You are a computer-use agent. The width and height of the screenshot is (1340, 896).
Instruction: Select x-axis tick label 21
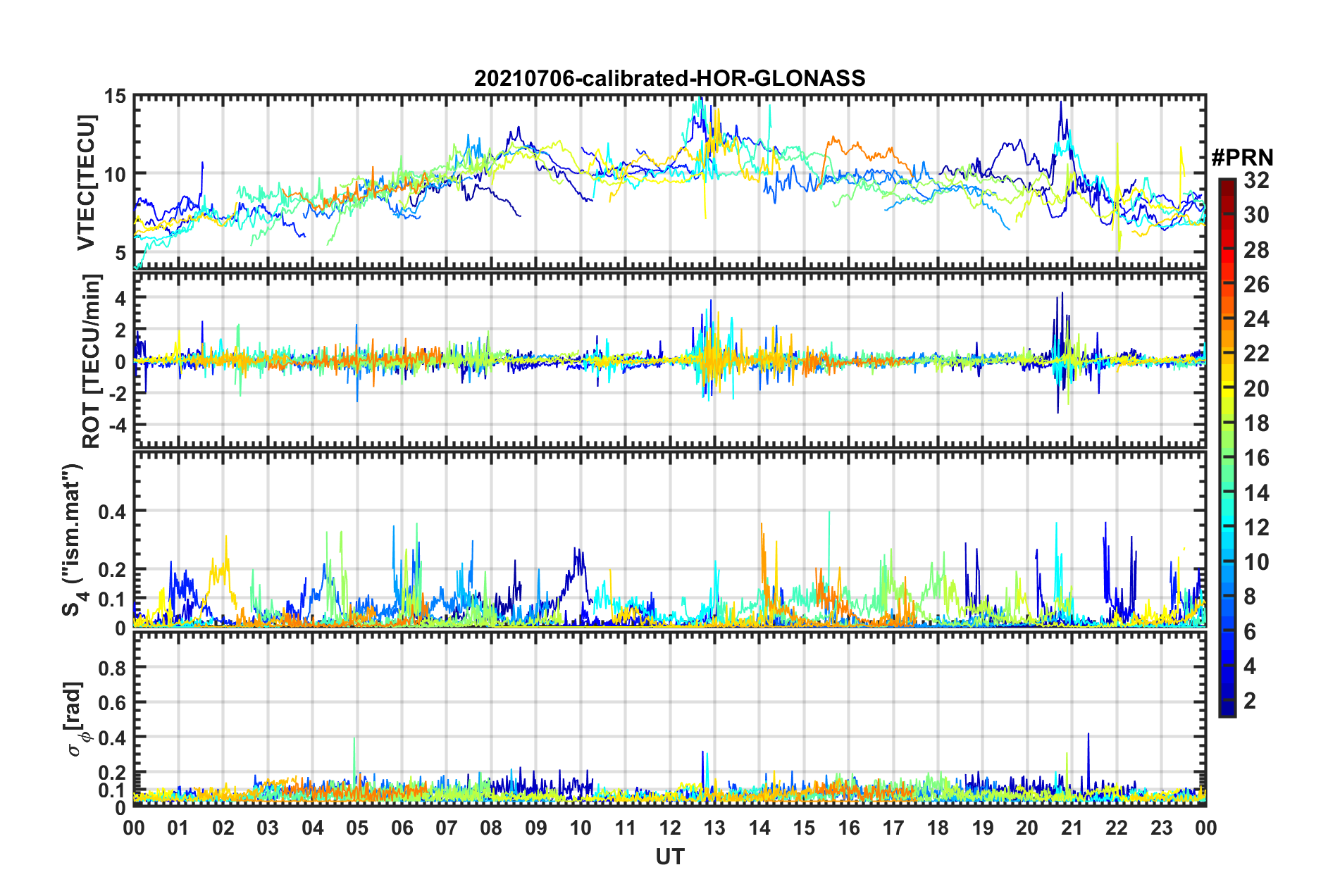pyautogui.click(x=1072, y=828)
